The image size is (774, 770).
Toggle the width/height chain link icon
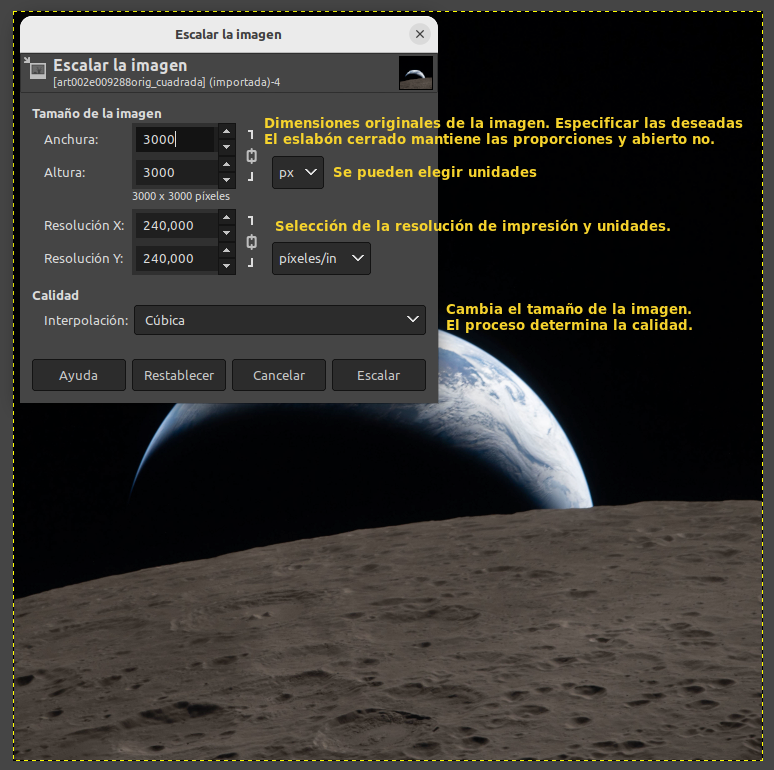251,156
